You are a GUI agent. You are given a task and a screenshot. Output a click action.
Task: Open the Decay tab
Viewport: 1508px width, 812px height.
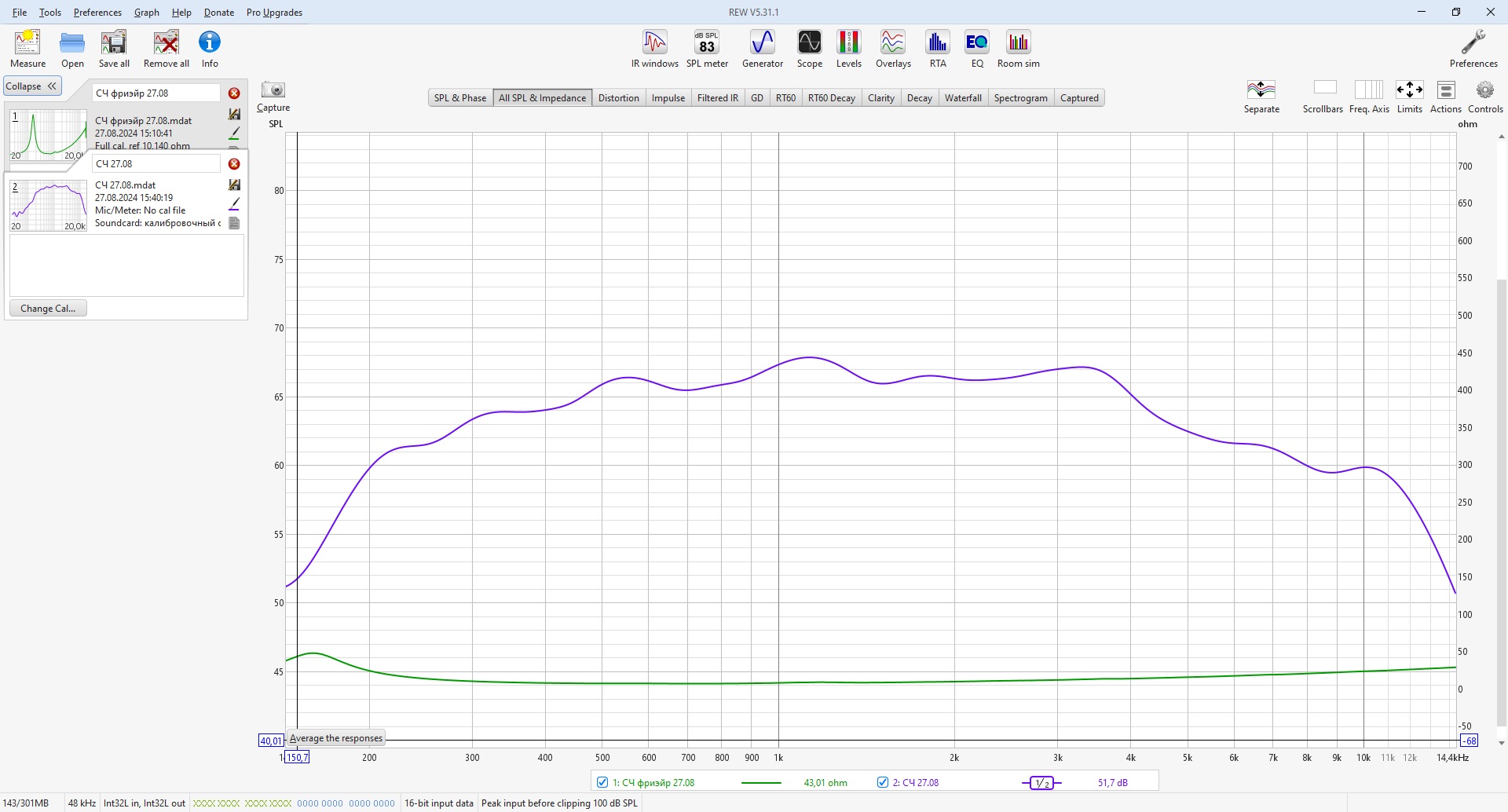tap(920, 98)
